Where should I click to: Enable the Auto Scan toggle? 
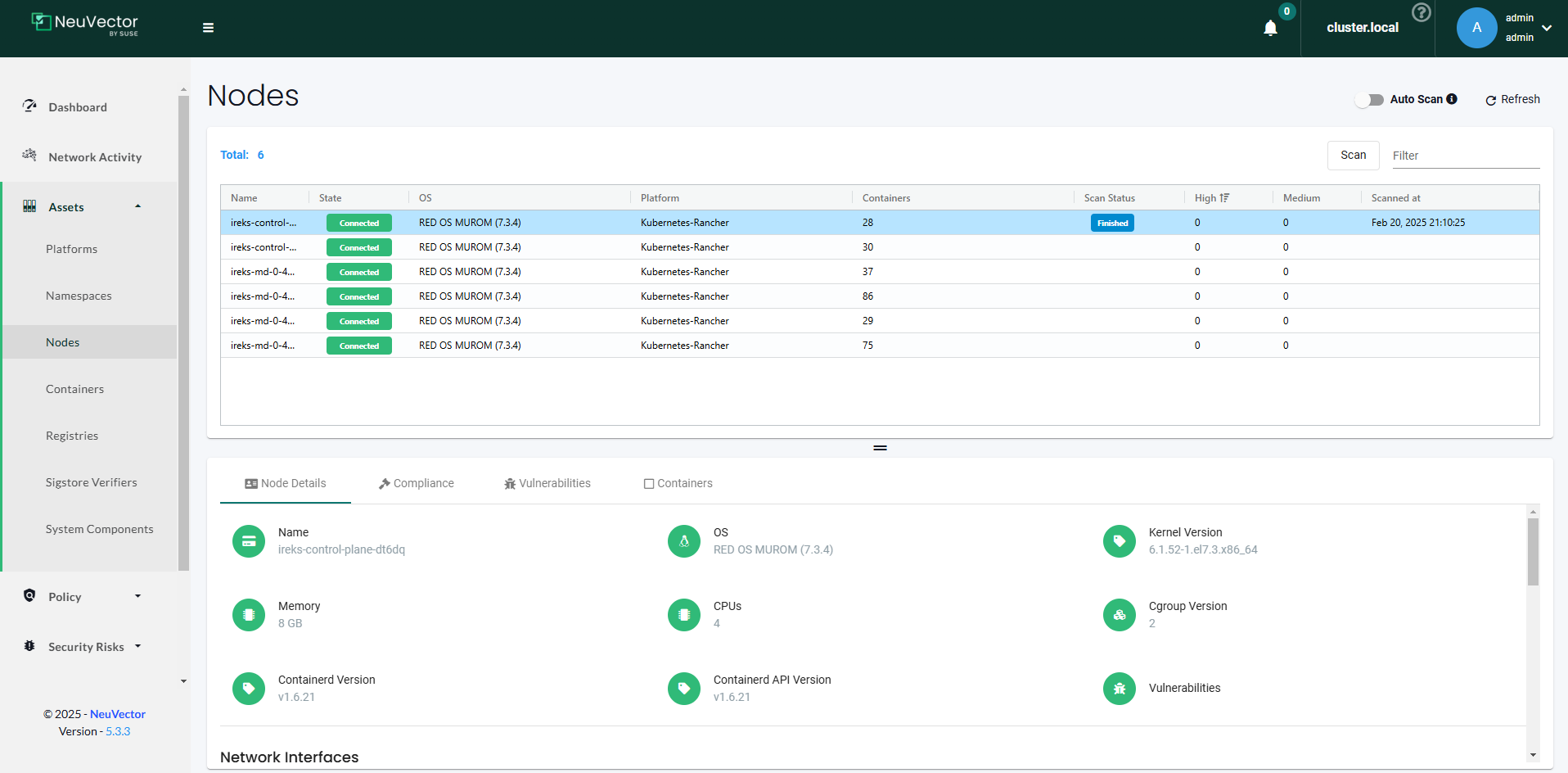1368,100
